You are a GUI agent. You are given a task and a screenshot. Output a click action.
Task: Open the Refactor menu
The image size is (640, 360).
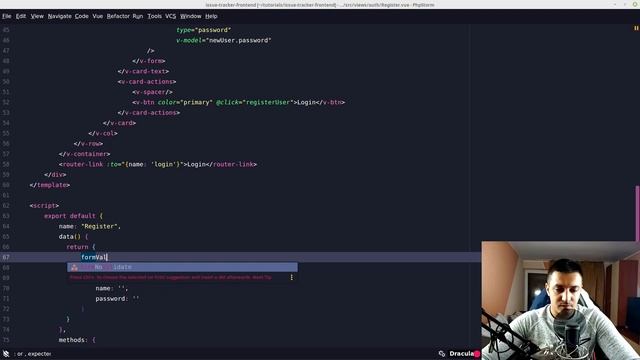118,16
